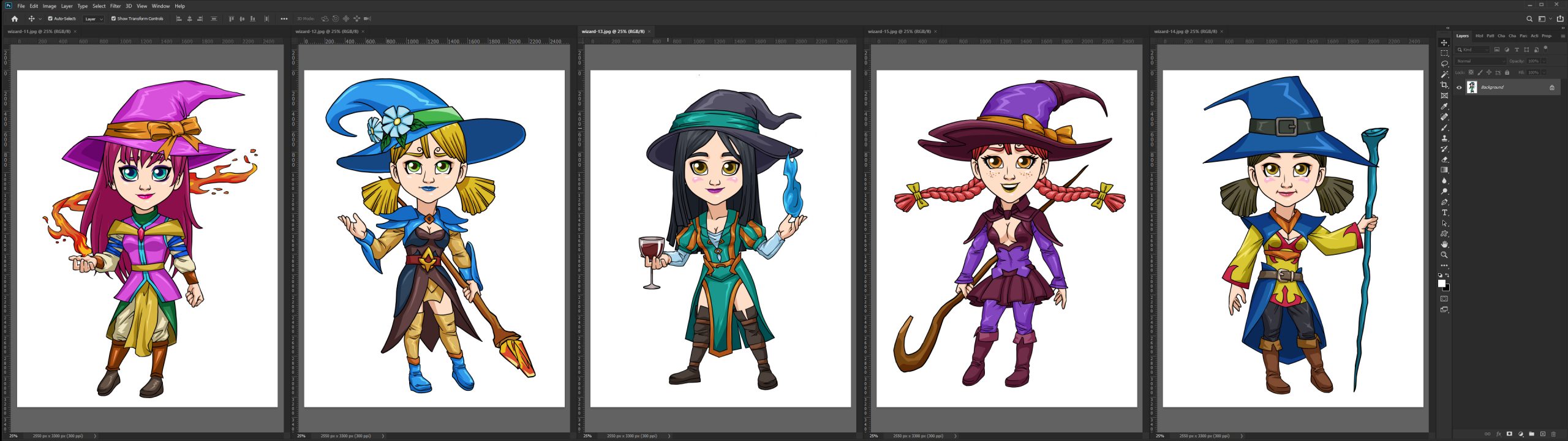
Task: Select the Eraser tool
Action: pyautogui.click(x=1444, y=159)
